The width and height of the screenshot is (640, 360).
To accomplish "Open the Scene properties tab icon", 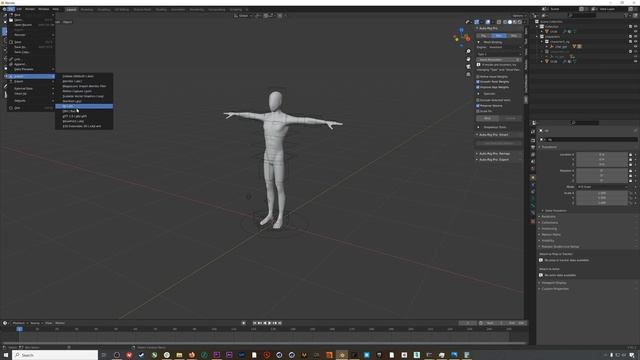I will click(533, 162).
